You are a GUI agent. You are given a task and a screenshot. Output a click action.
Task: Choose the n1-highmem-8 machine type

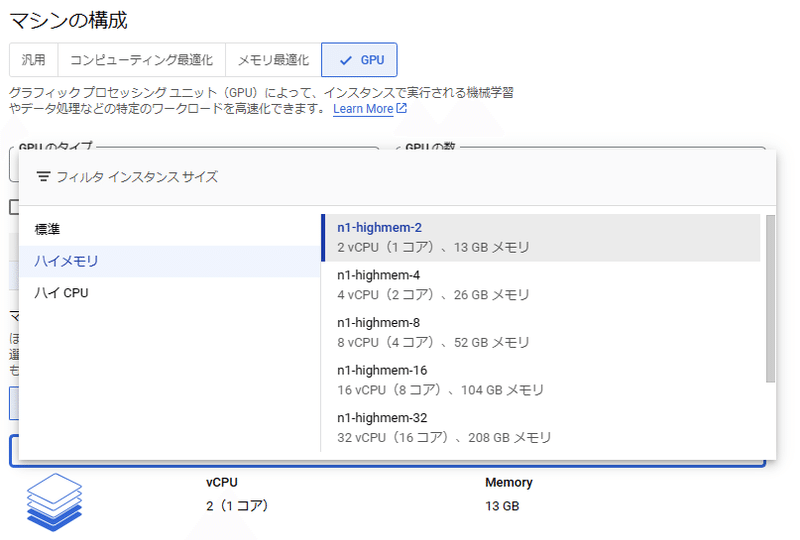(x=541, y=333)
